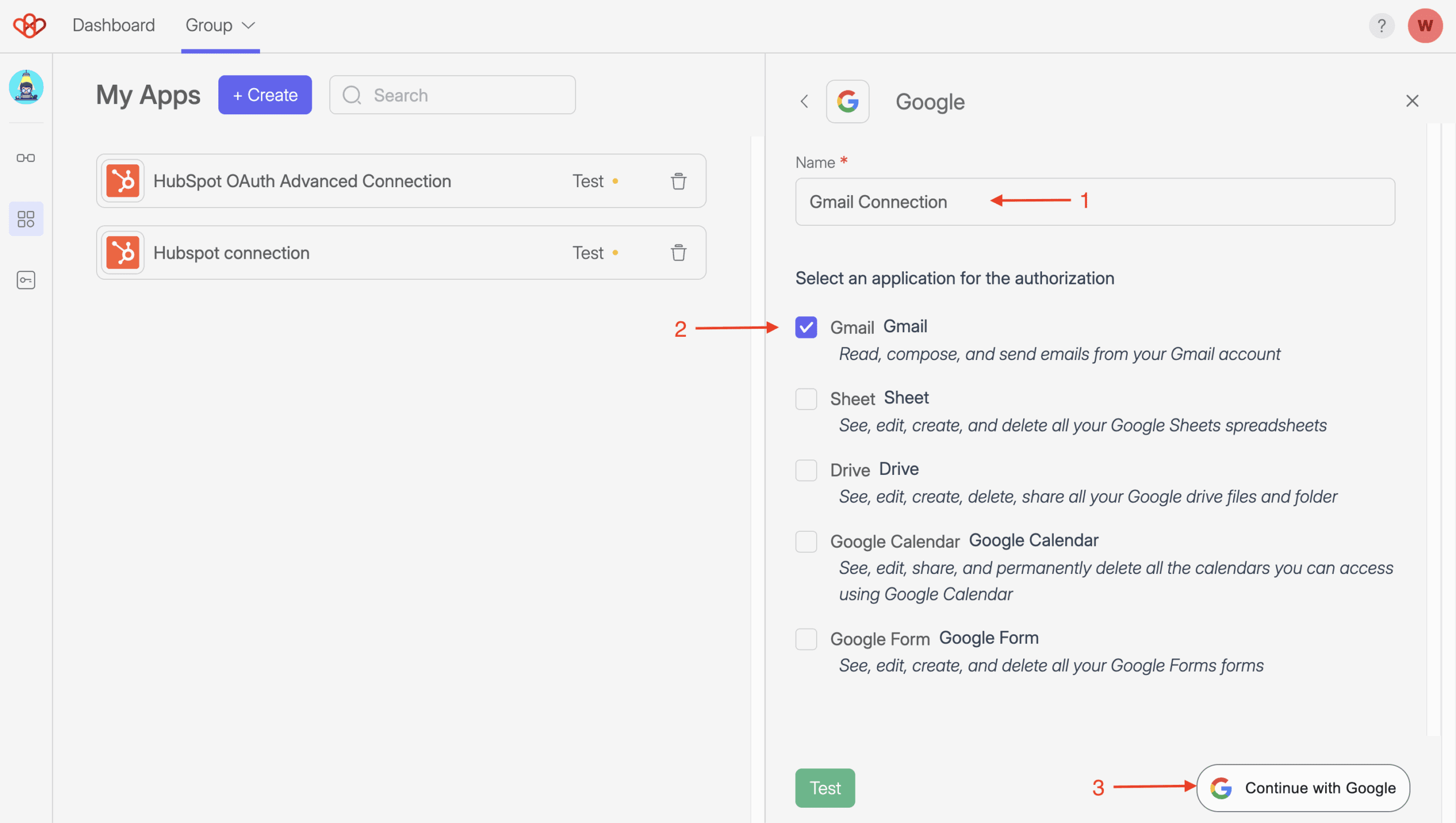Click Test status on Hubspot connection row
Image resolution: width=1456 pixels, height=823 pixels.
pos(595,253)
